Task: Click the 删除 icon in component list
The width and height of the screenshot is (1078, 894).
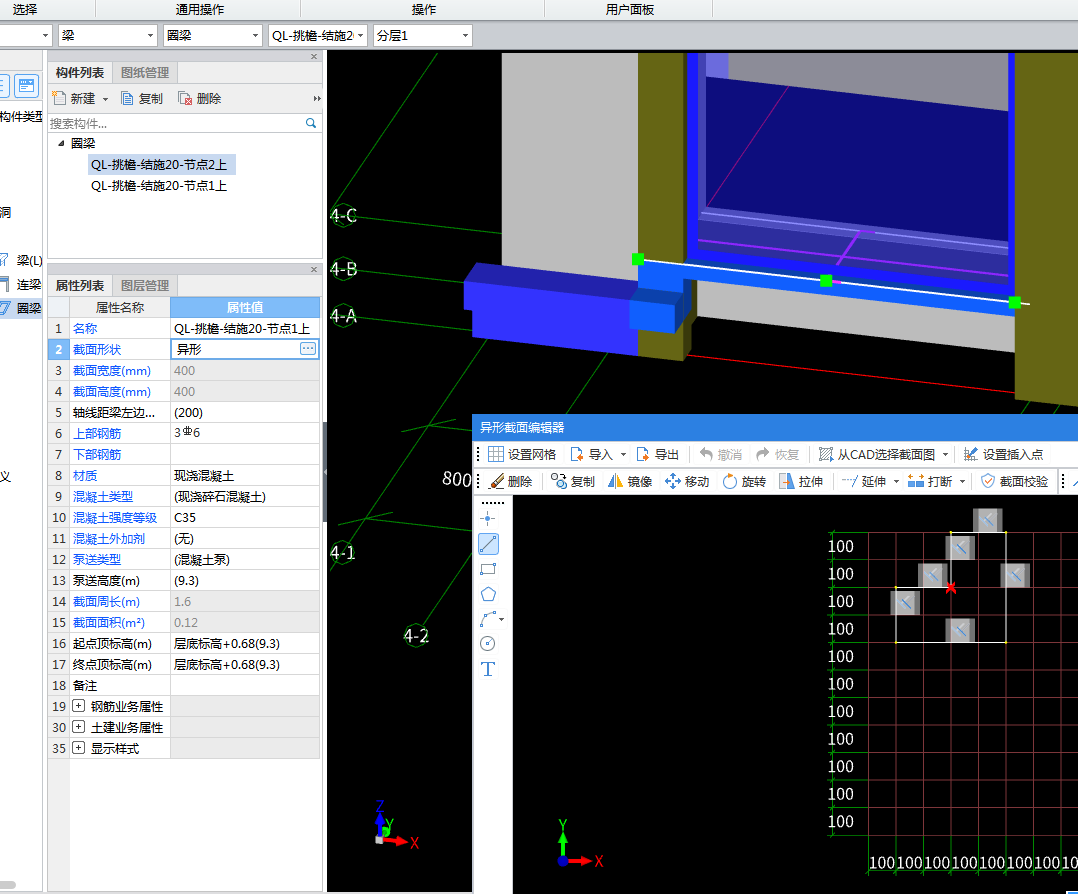Action: pyautogui.click(x=184, y=98)
